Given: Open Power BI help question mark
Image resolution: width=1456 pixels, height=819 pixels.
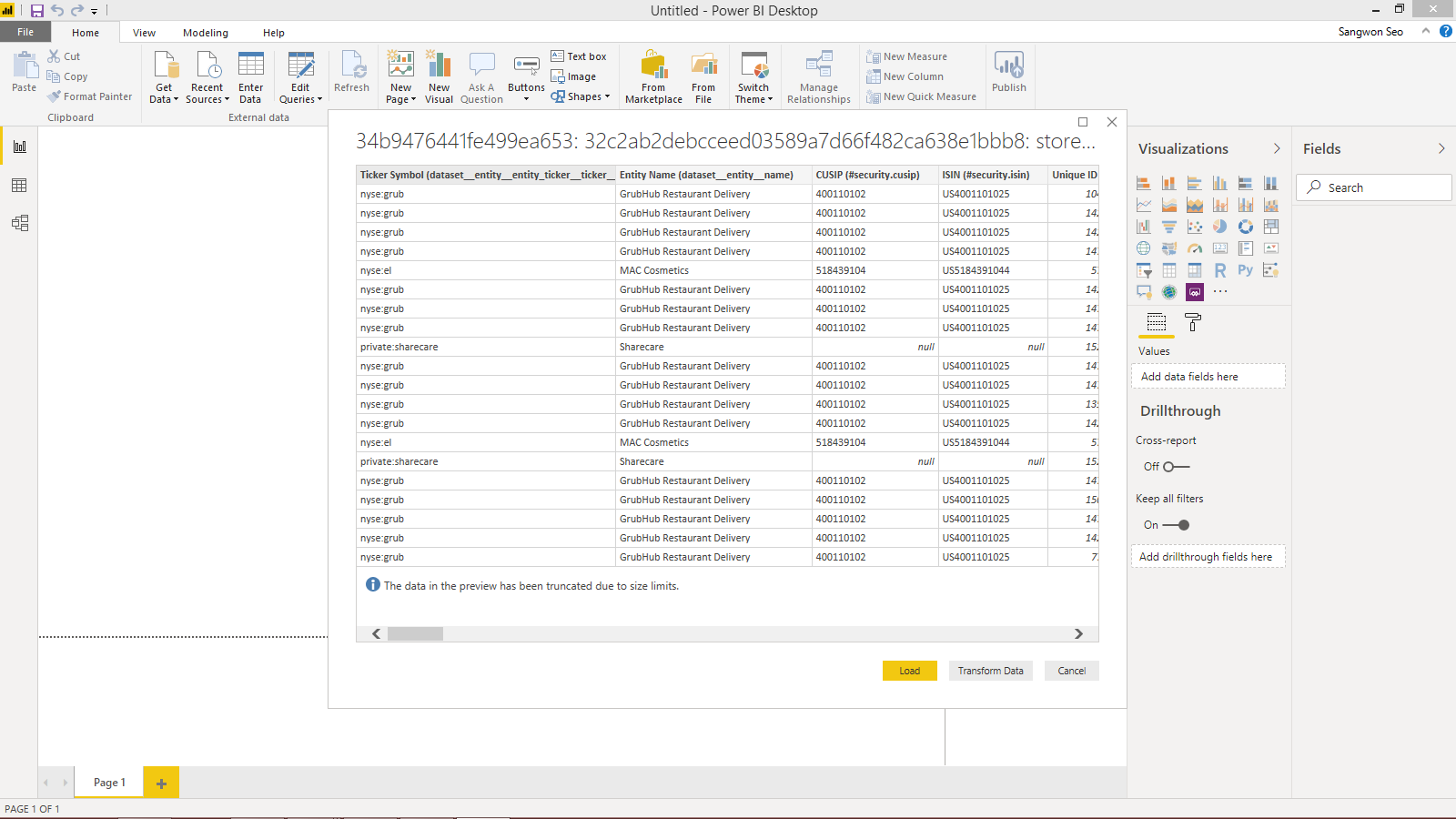Looking at the screenshot, I should [1446, 31].
